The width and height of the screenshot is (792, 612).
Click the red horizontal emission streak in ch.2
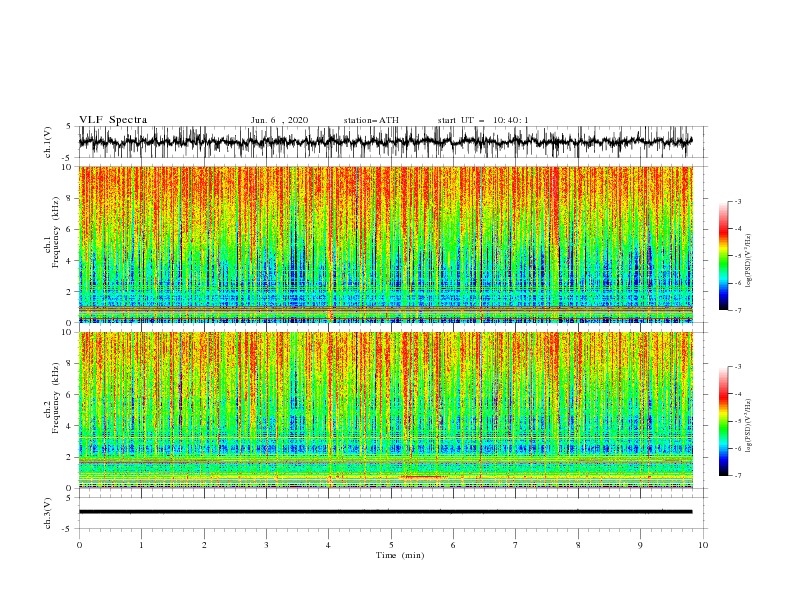[x=422, y=477]
